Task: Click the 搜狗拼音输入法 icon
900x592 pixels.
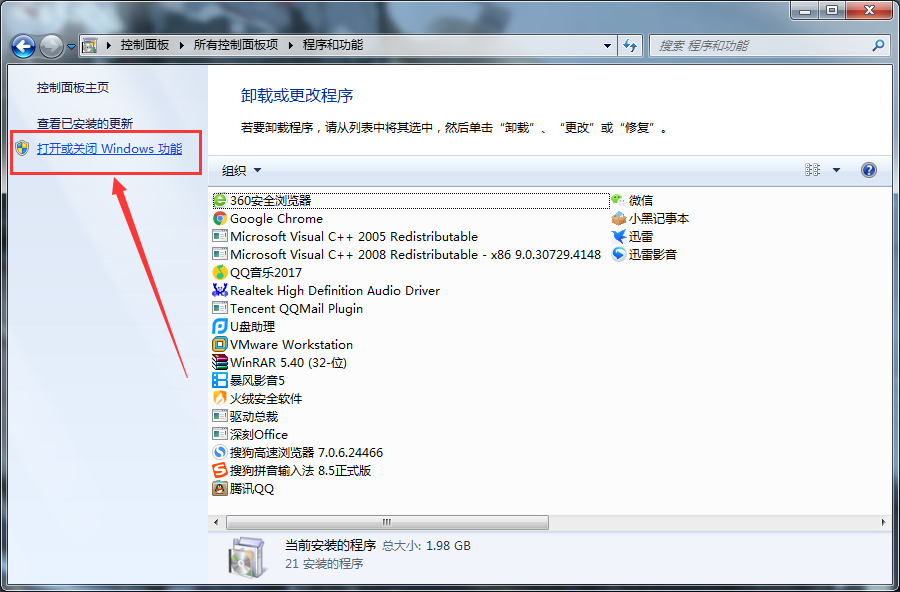Action: click(220, 470)
